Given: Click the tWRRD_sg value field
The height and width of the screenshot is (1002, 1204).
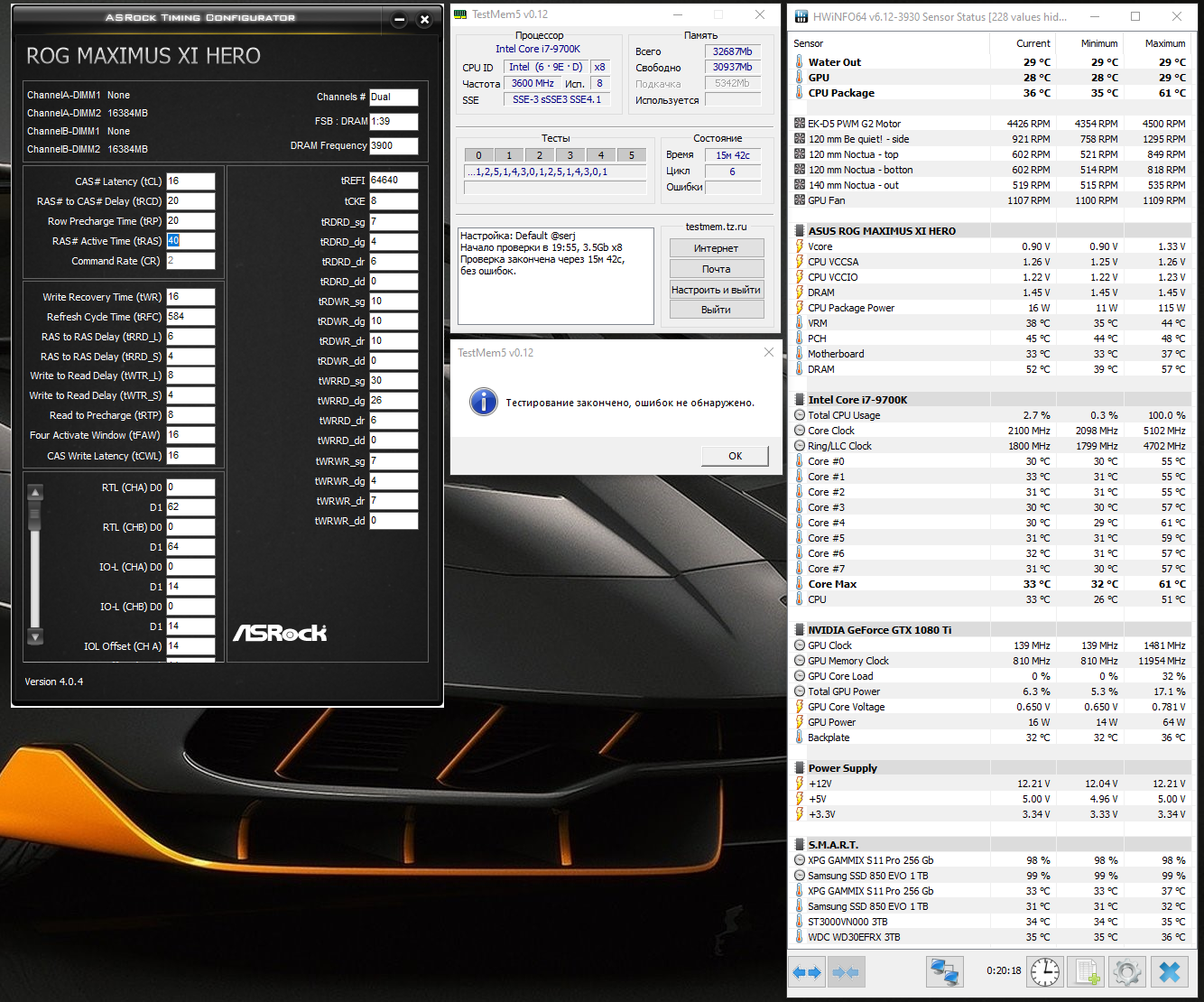Looking at the screenshot, I should point(394,381).
